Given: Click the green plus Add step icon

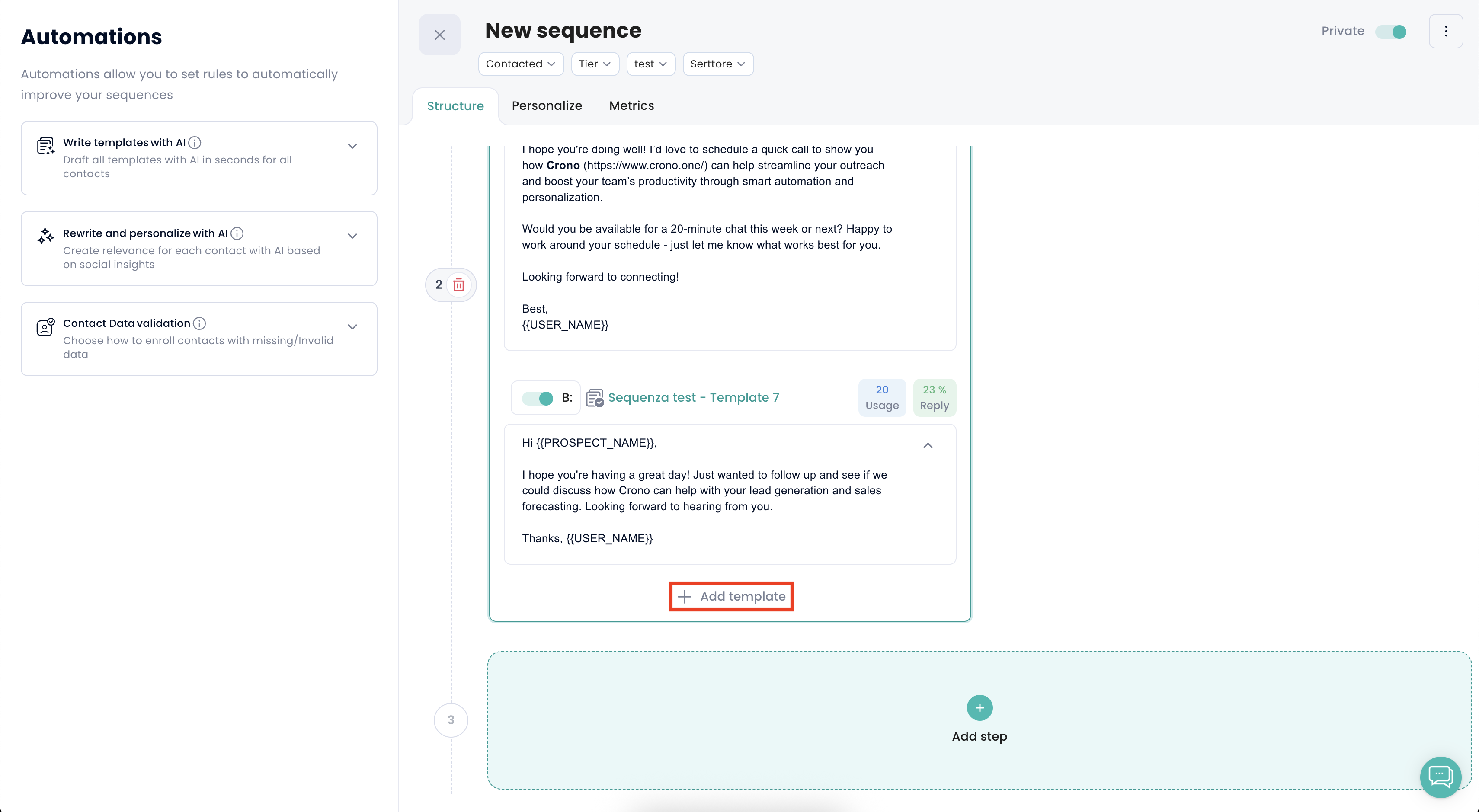Looking at the screenshot, I should click(979, 707).
